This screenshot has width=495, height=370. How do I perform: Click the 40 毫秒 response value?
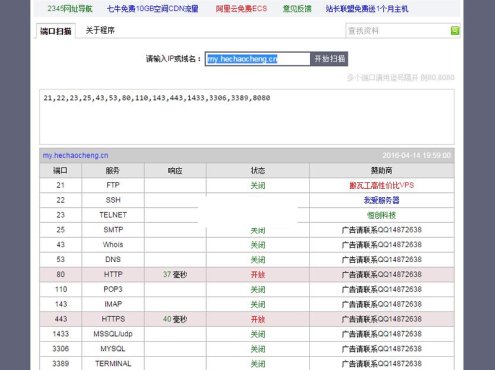(x=175, y=319)
